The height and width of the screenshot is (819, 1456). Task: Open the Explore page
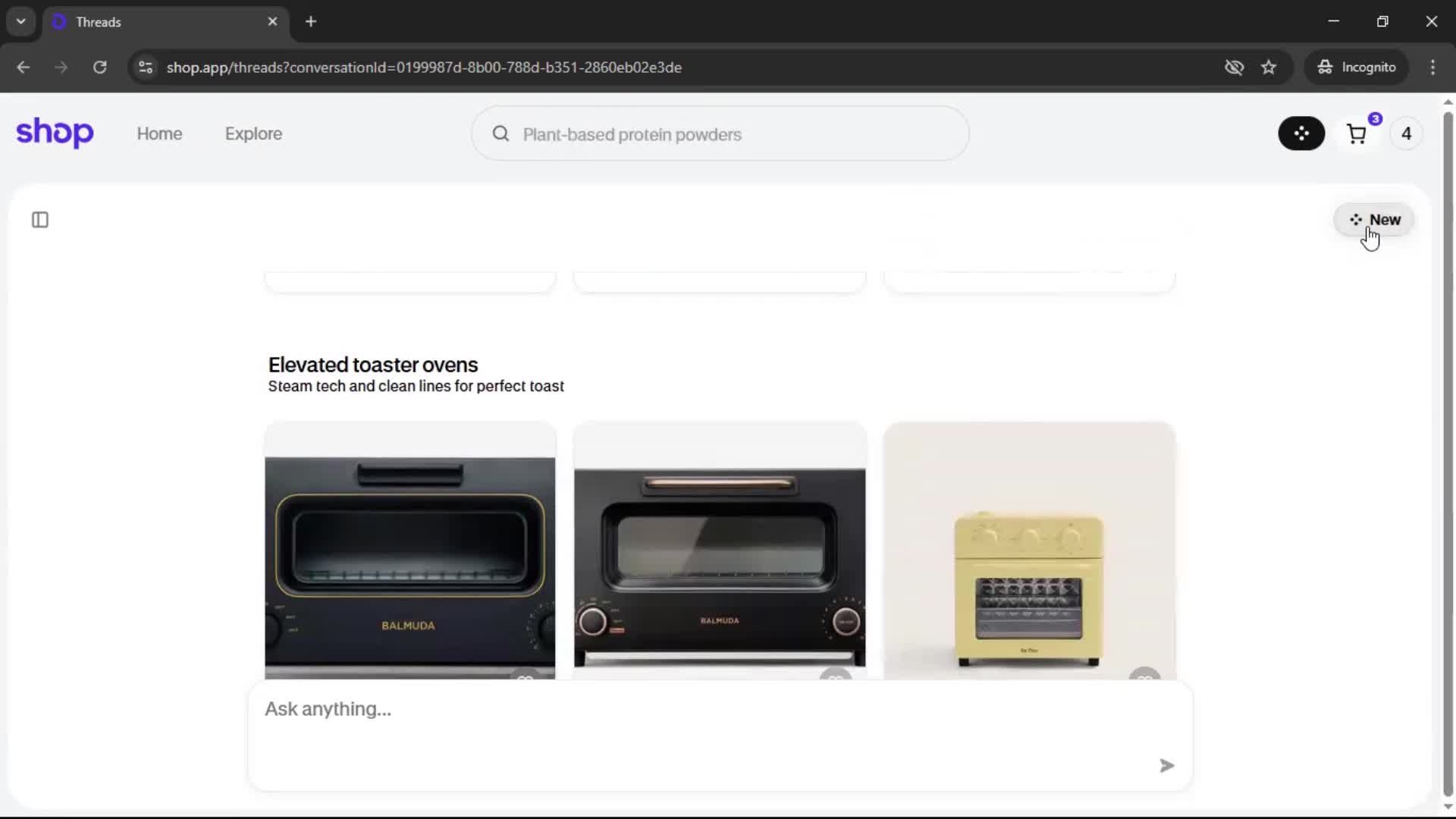tap(253, 133)
